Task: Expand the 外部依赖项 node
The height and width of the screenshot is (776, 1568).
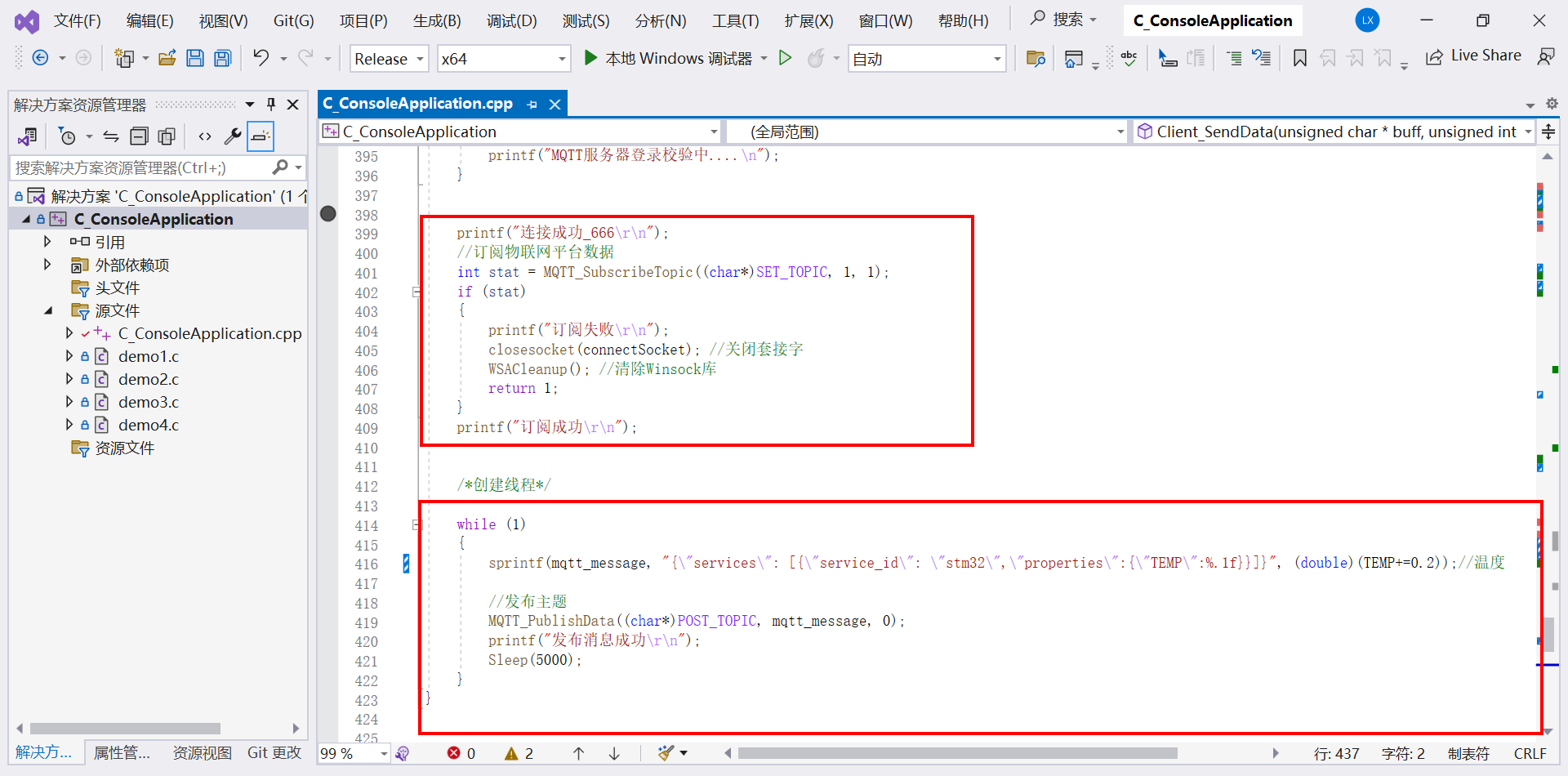Action: coord(47,265)
